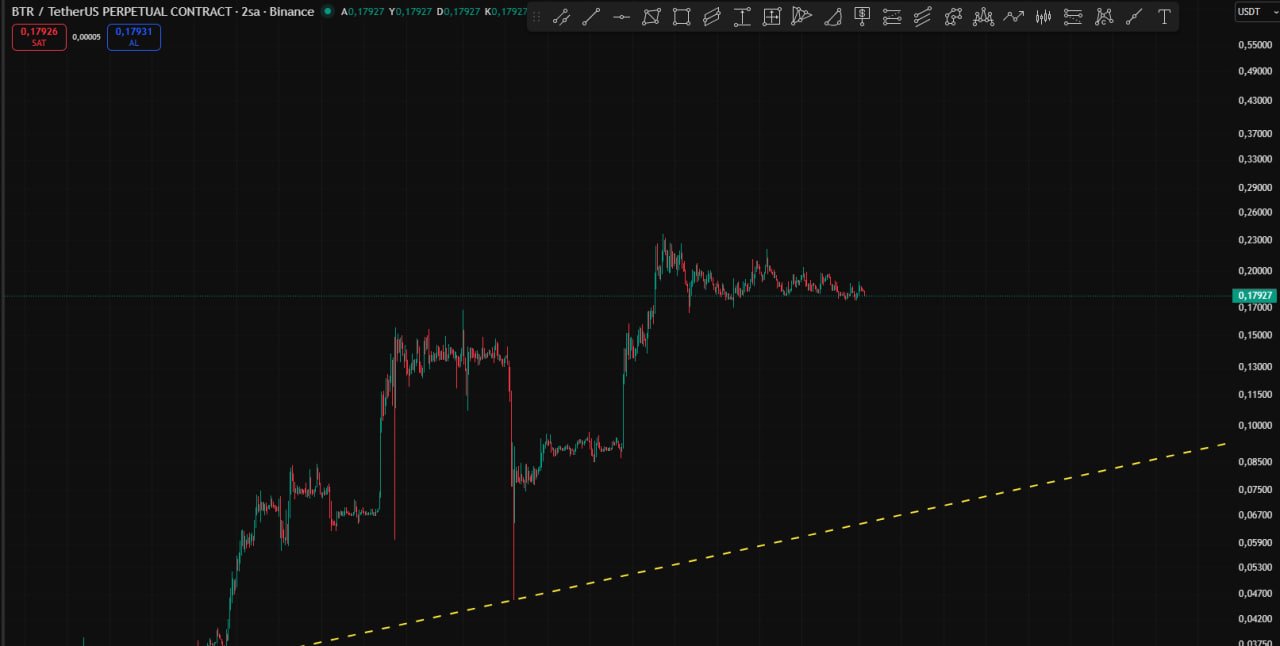Click the BTR / TetherUS symbol title
The height and width of the screenshot is (646, 1280).
coord(122,12)
